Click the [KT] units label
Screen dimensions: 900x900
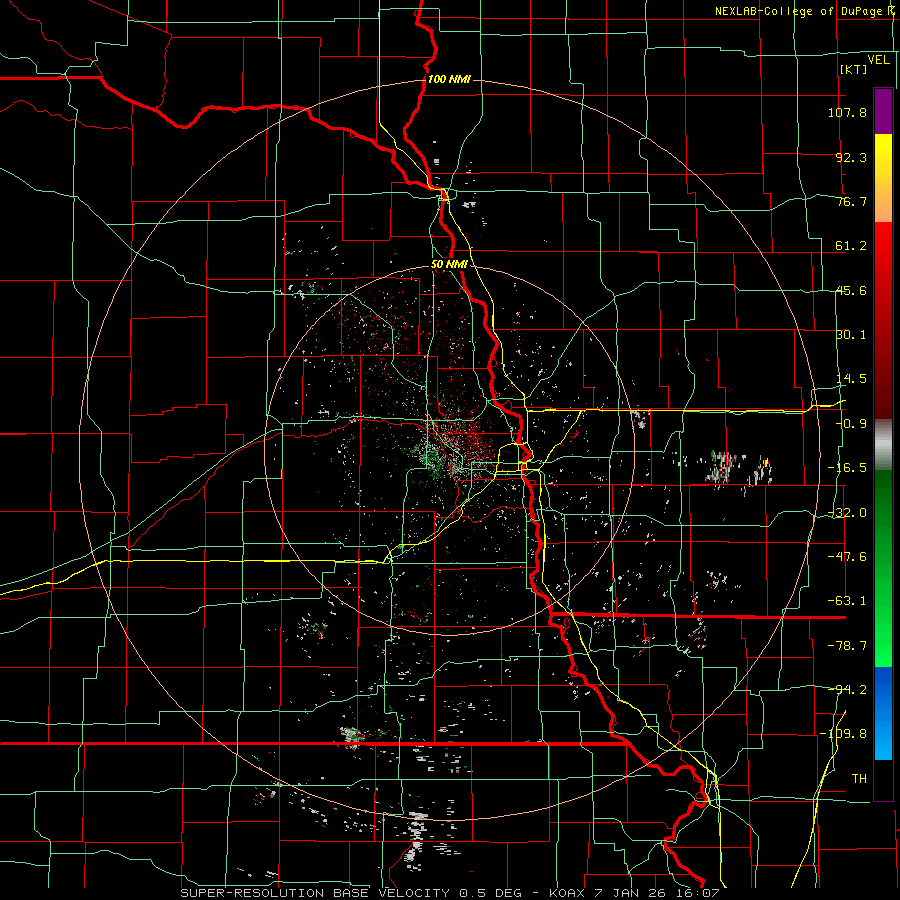click(854, 69)
